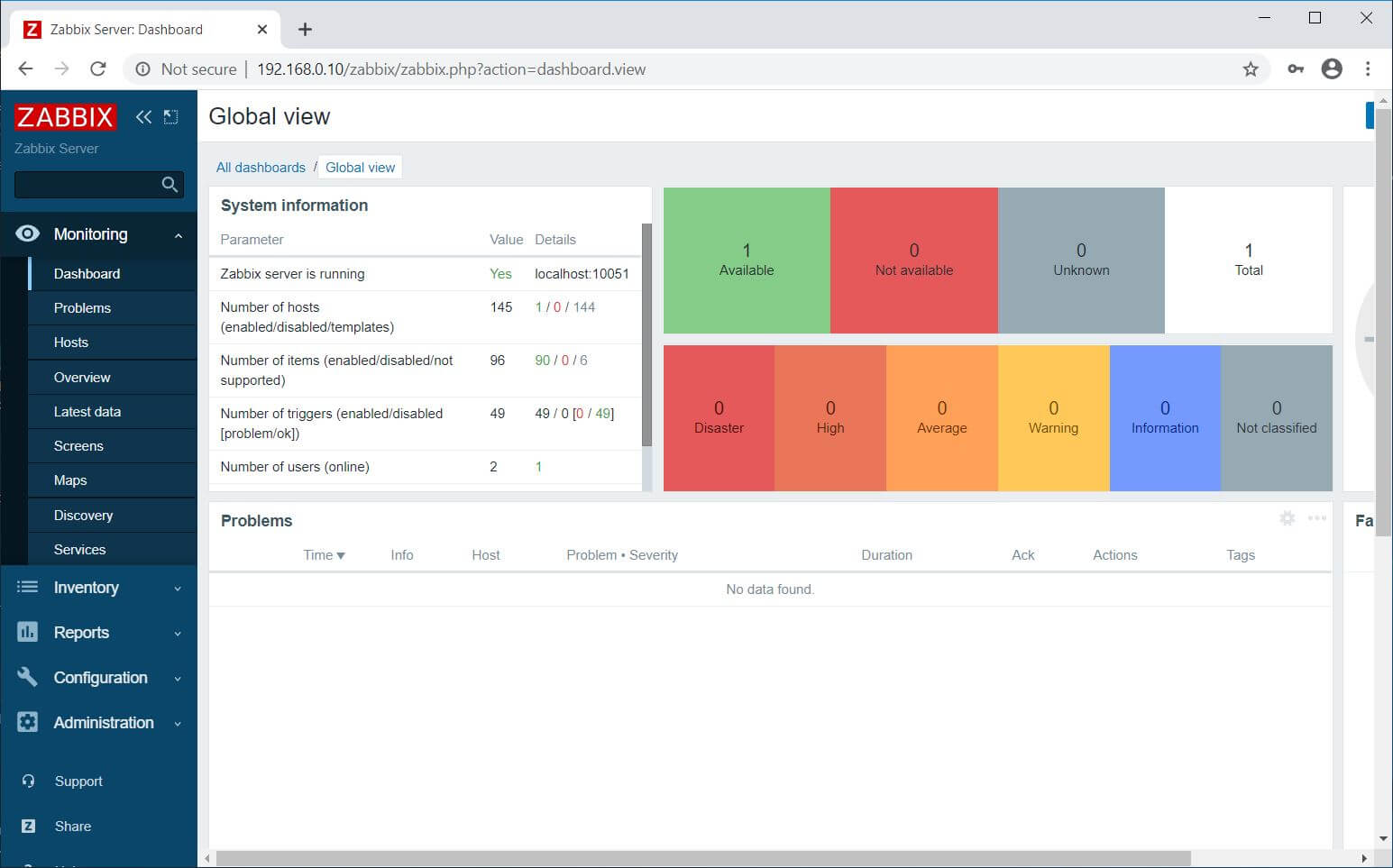Click the saved passwords key icon
The height and width of the screenshot is (868, 1393).
tap(1296, 69)
